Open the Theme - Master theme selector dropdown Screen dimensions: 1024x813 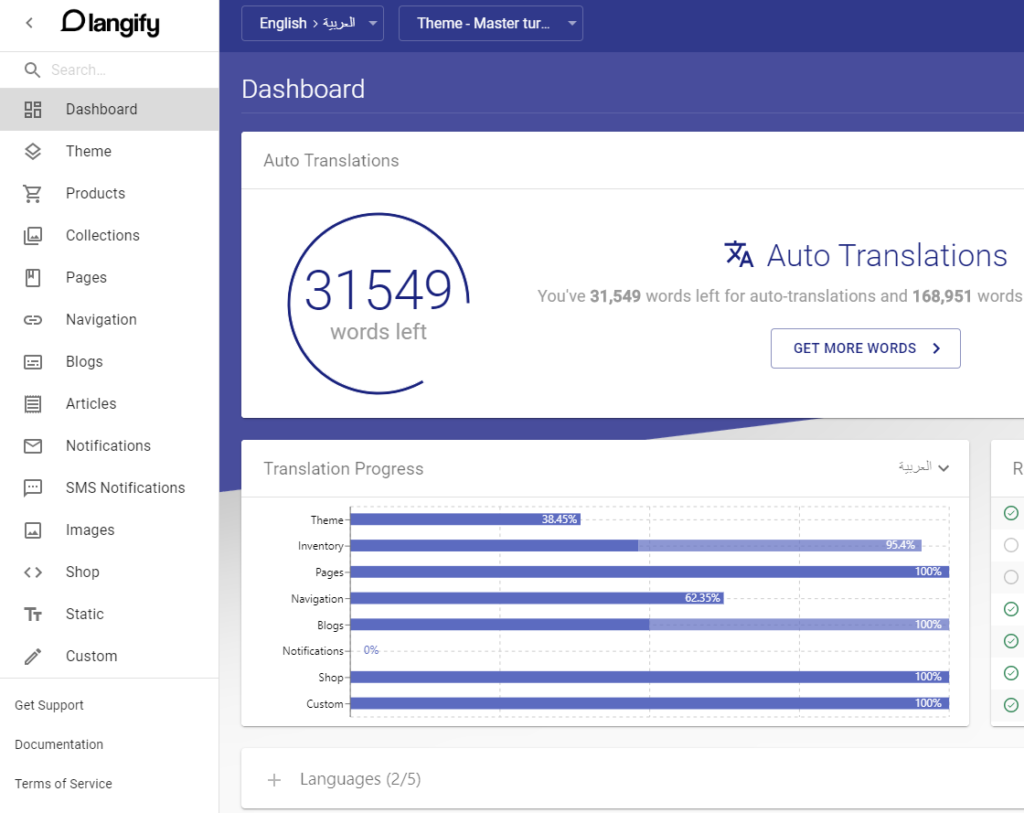pyautogui.click(x=490, y=23)
